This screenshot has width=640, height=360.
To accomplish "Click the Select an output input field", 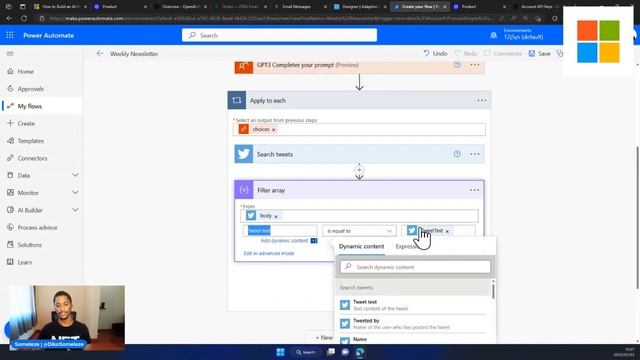I will (359, 129).
